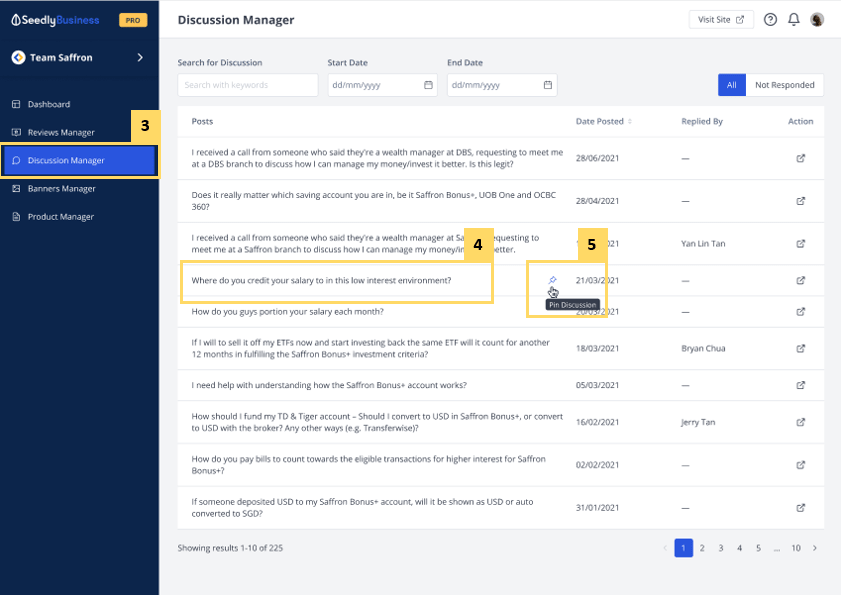Click the Search for Discussion field
The width and height of the screenshot is (841, 595).
248,85
